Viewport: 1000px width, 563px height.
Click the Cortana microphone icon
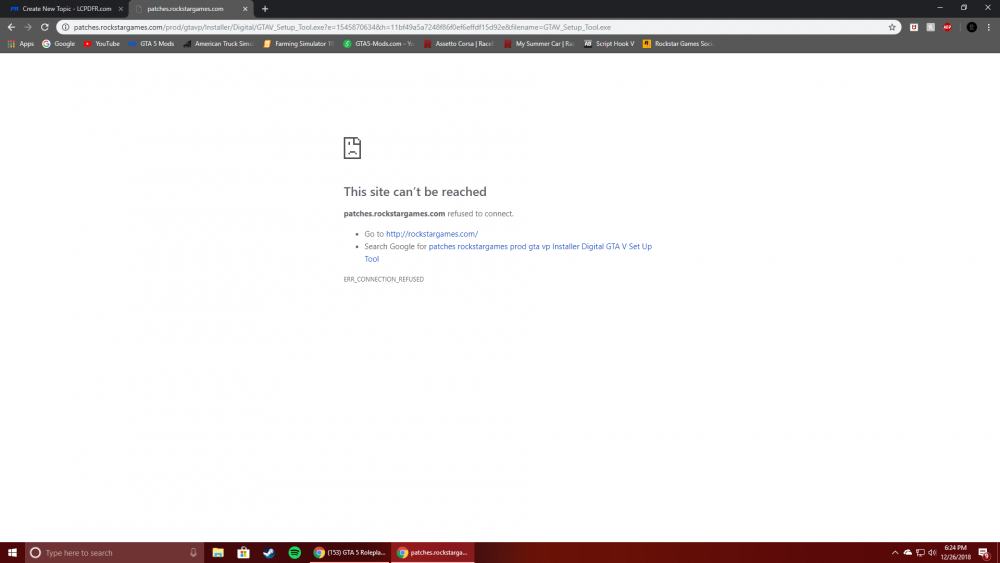(x=193, y=553)
